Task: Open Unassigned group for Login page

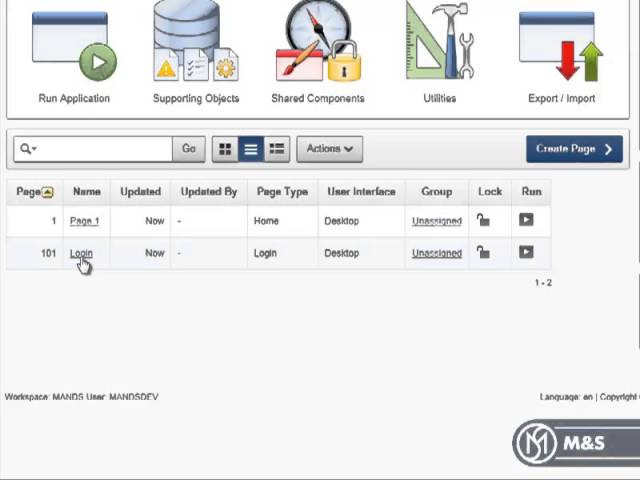Action: [437, 253]
